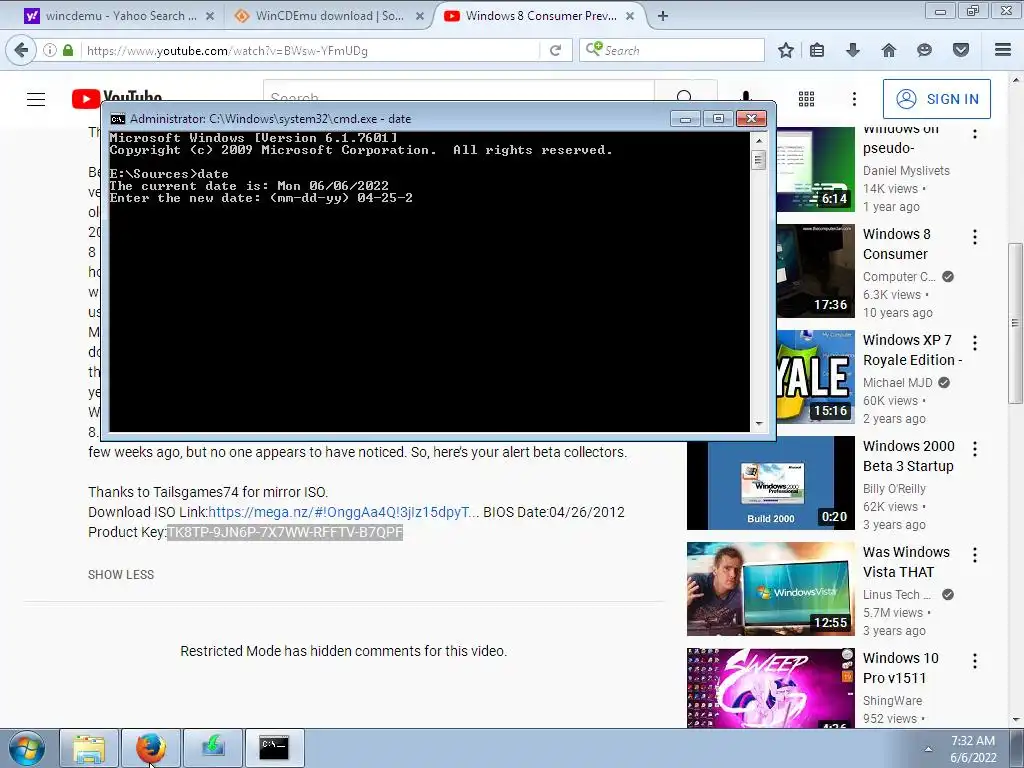This screenshot has width=1024, height=768.
Task: Open the Windows Vista video thumbnail
Action: pos(771,588)
